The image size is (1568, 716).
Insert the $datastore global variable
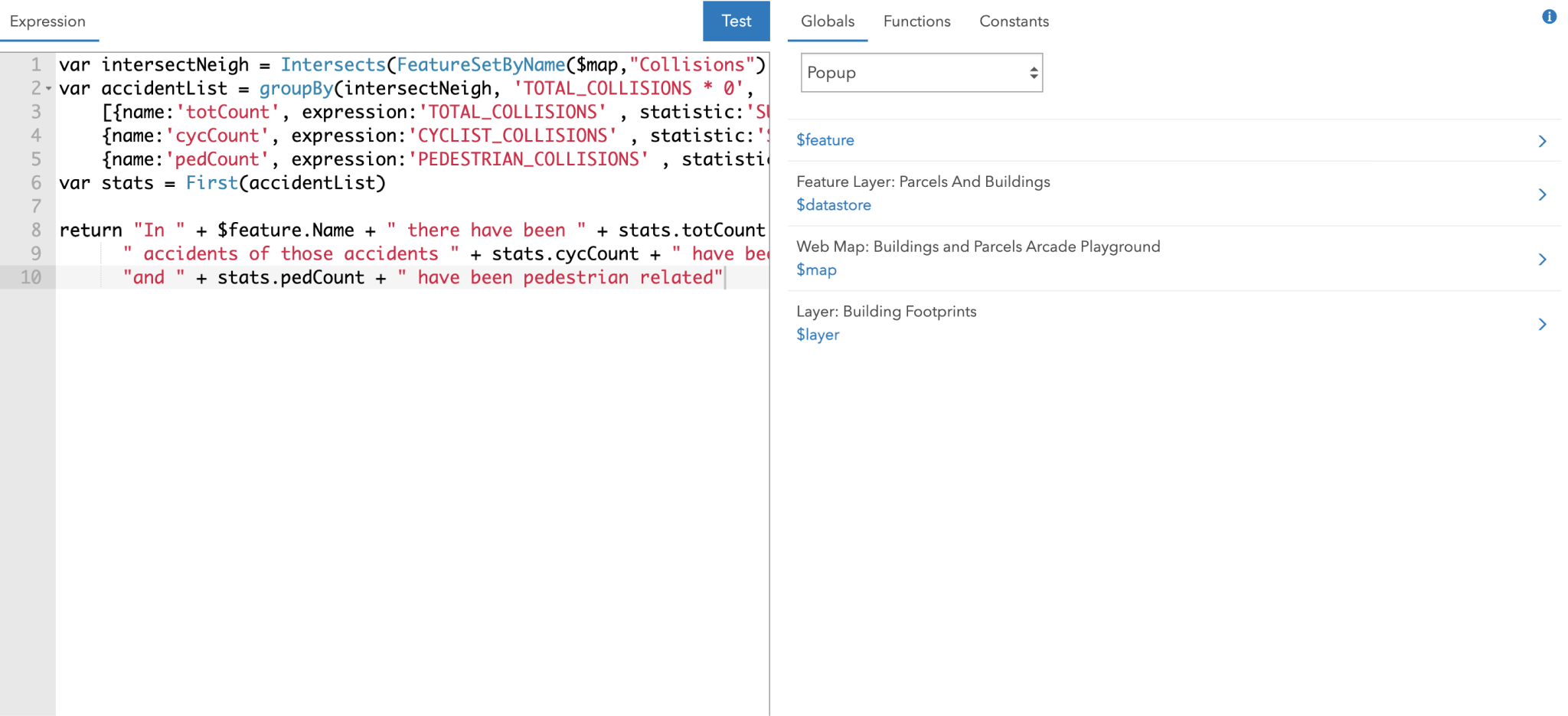[834, 205]
